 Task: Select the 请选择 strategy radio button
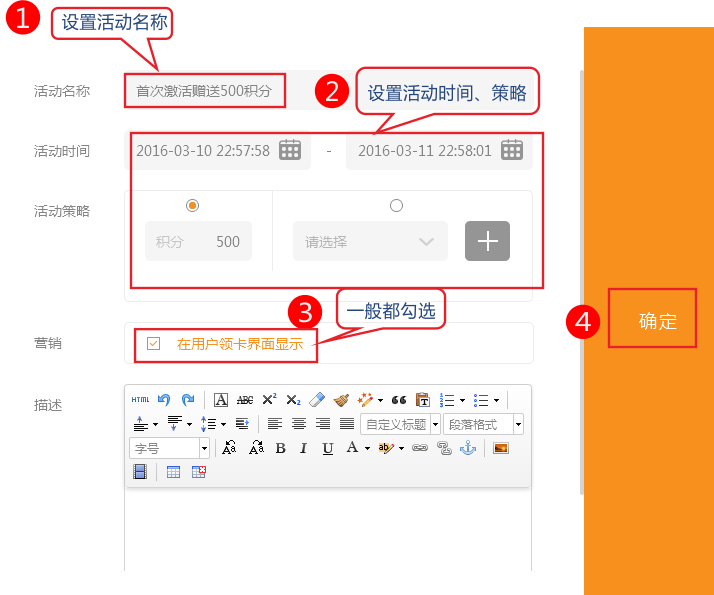(396, 205)
